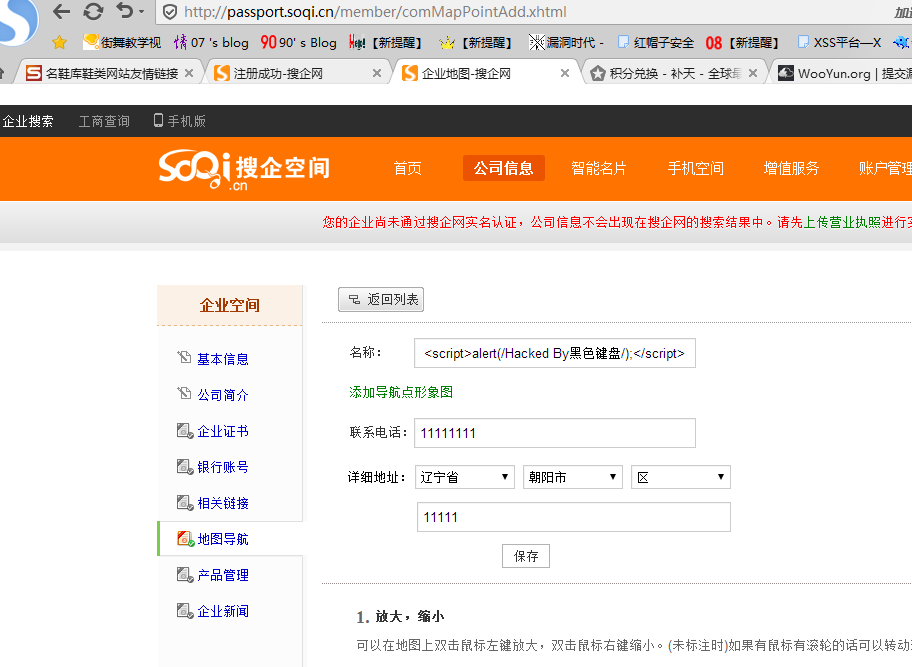Image resolution: width=912 pixels, height=667 pixels.
Task: Open the 辽宁省 province dropdown
Action: point(465,477)
